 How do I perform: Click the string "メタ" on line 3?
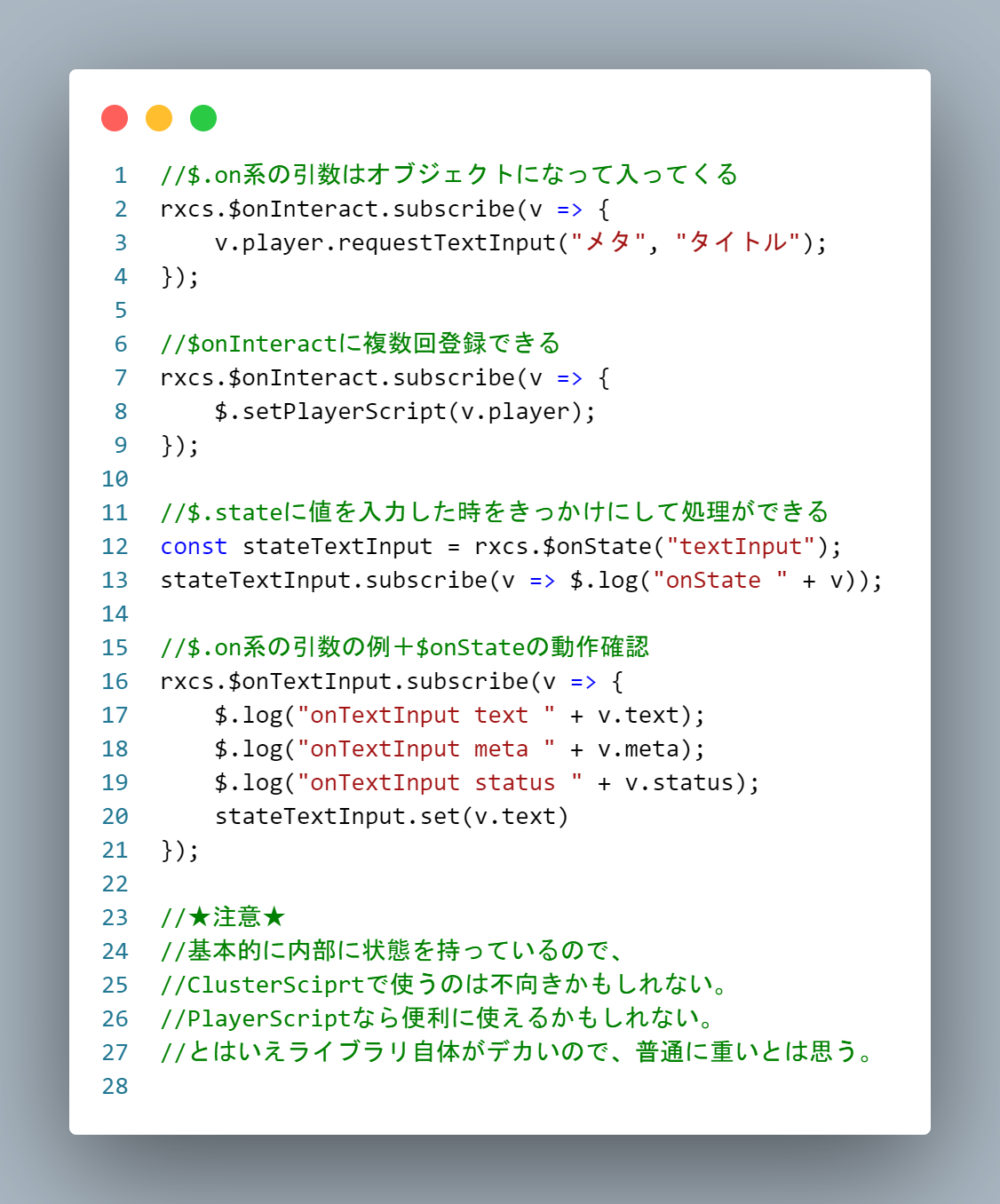[x=614, y=242]
